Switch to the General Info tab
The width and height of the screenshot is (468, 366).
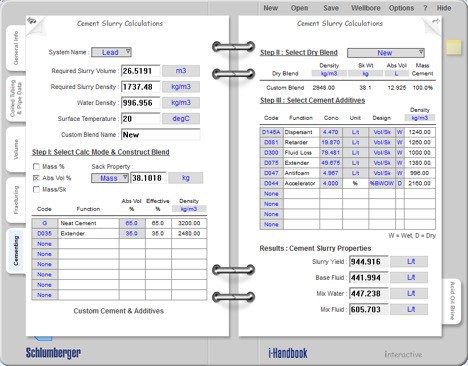point(16,48)
